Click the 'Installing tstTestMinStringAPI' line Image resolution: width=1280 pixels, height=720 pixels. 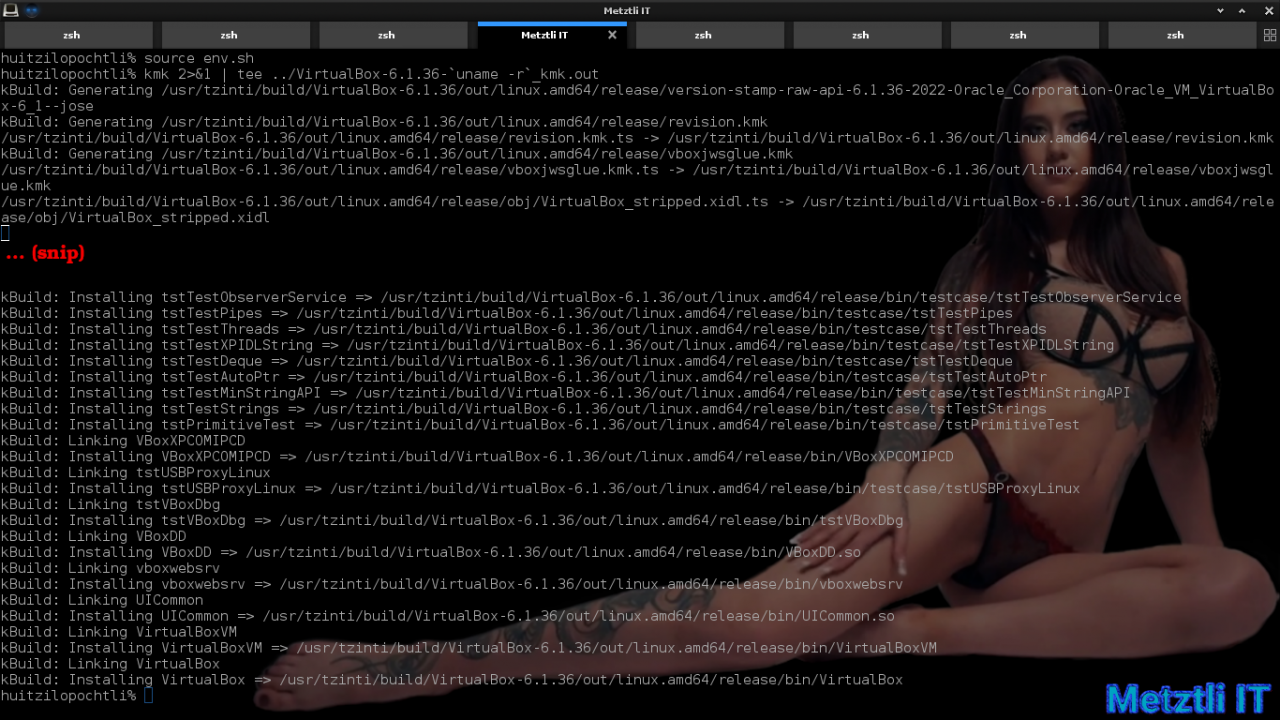[x=565, y=393]
